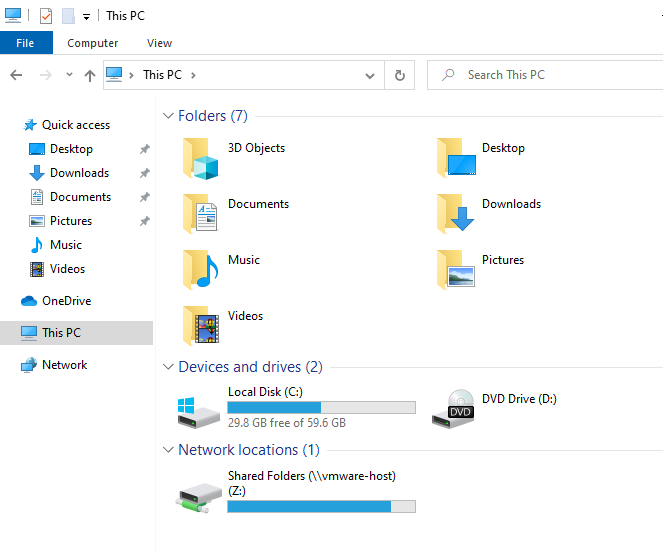
Task: Click the Local Disk (C:) usage bar
Action: pyautogui.click(x=321, y=407)
